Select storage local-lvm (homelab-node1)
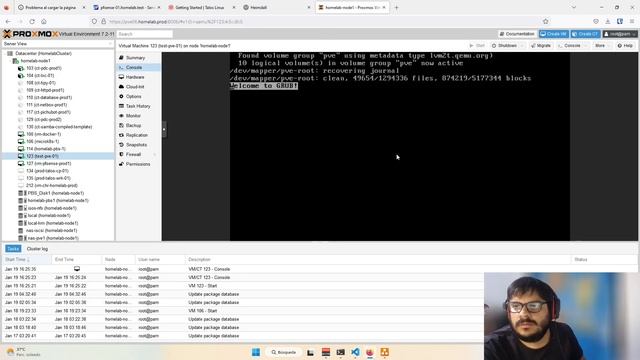Viewport: 640px width, 360px height. pos(53,223)
